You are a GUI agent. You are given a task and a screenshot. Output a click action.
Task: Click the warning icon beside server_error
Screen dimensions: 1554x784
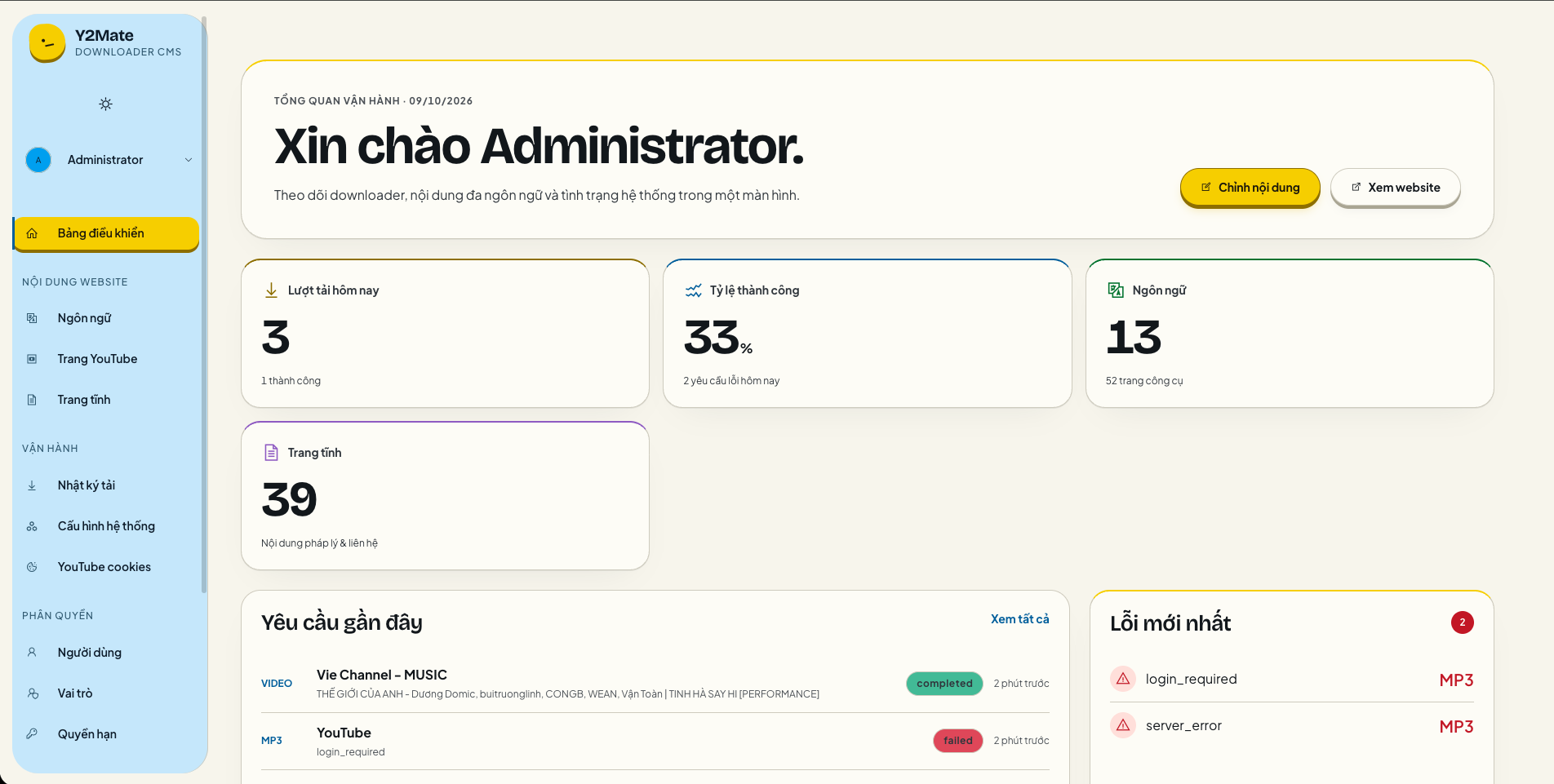[1123, 725]
